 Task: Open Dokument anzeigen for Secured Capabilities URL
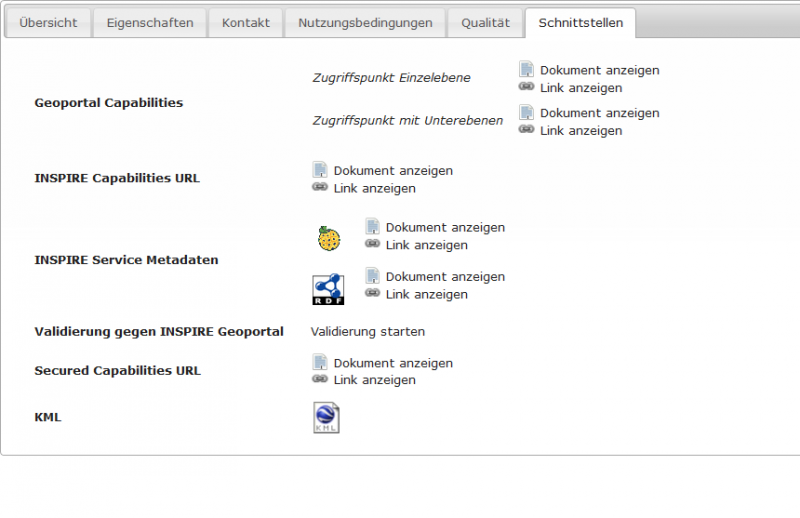pos(393,363)
